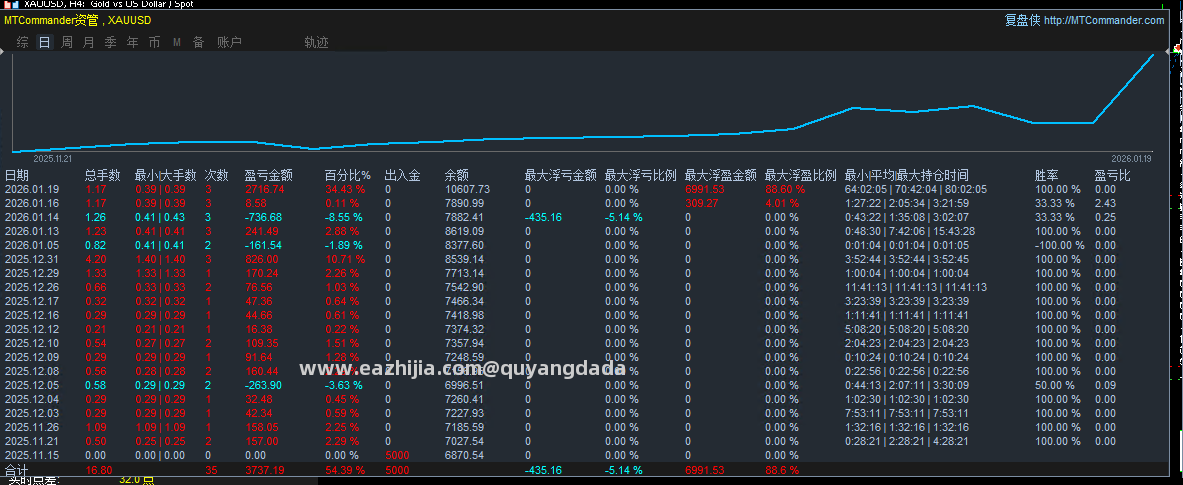
Task: Click the 复盘侠 label
Action: pyautogui.click(x=1022, y=20)
